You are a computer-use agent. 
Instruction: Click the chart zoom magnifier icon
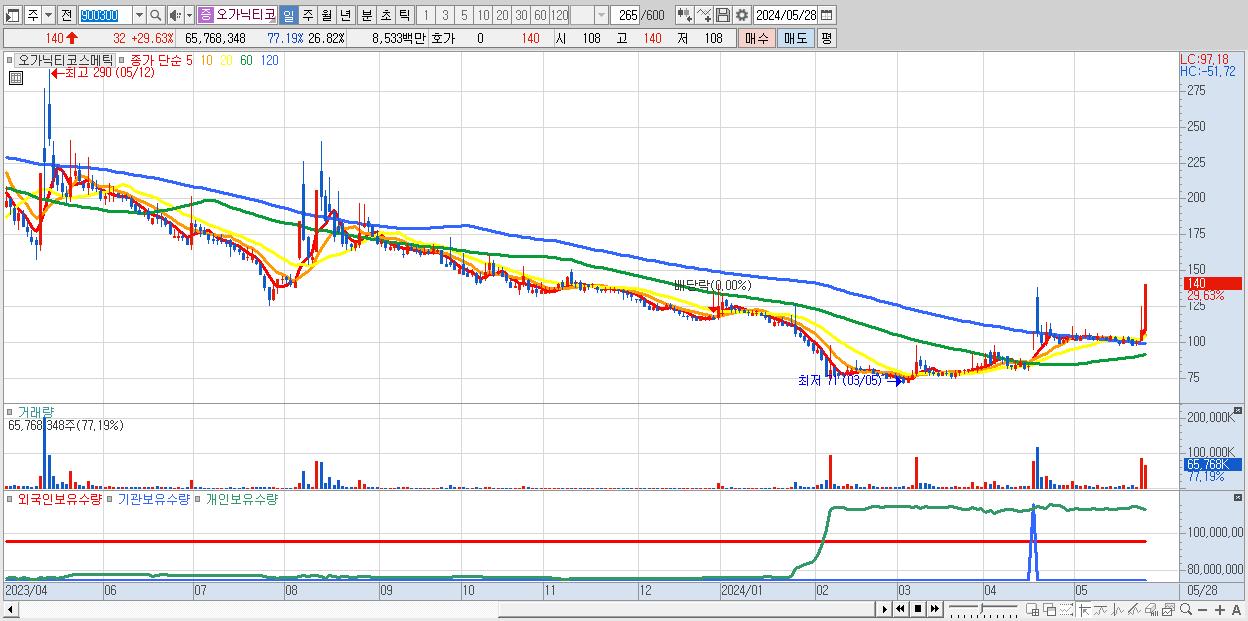1186,609
